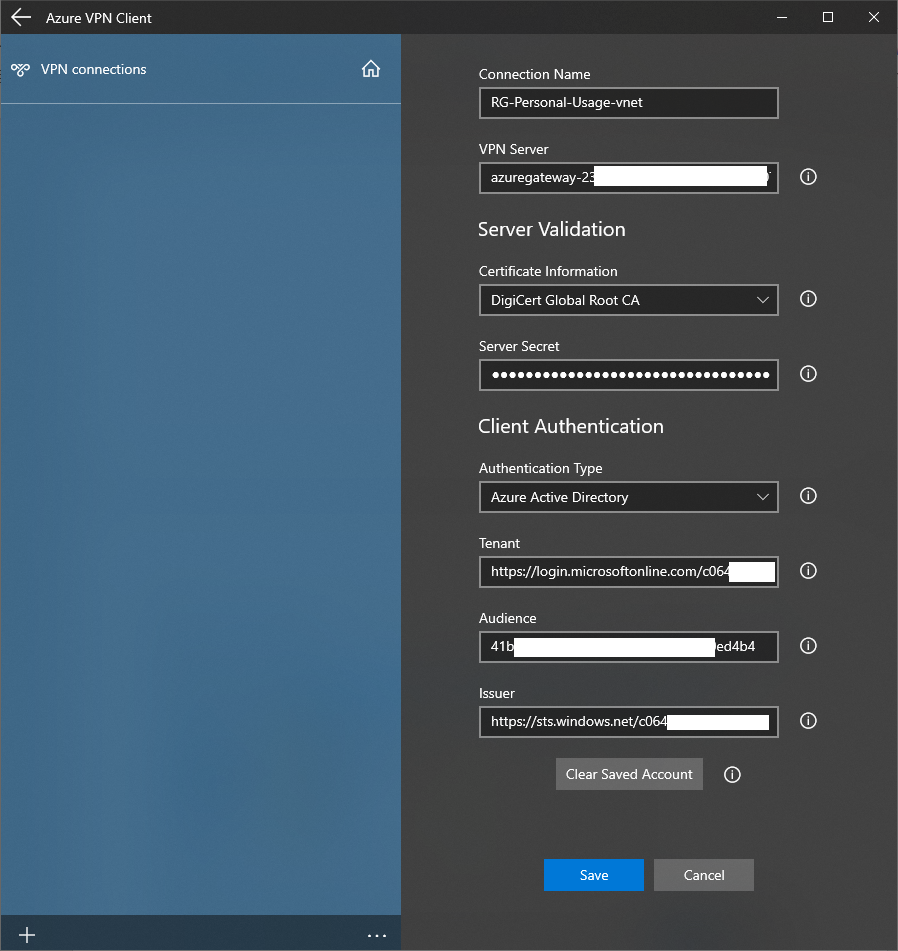This screenshot has height=951, width=898.
Task: Close the Azure VPN Client window
Action: coord(874,18)
